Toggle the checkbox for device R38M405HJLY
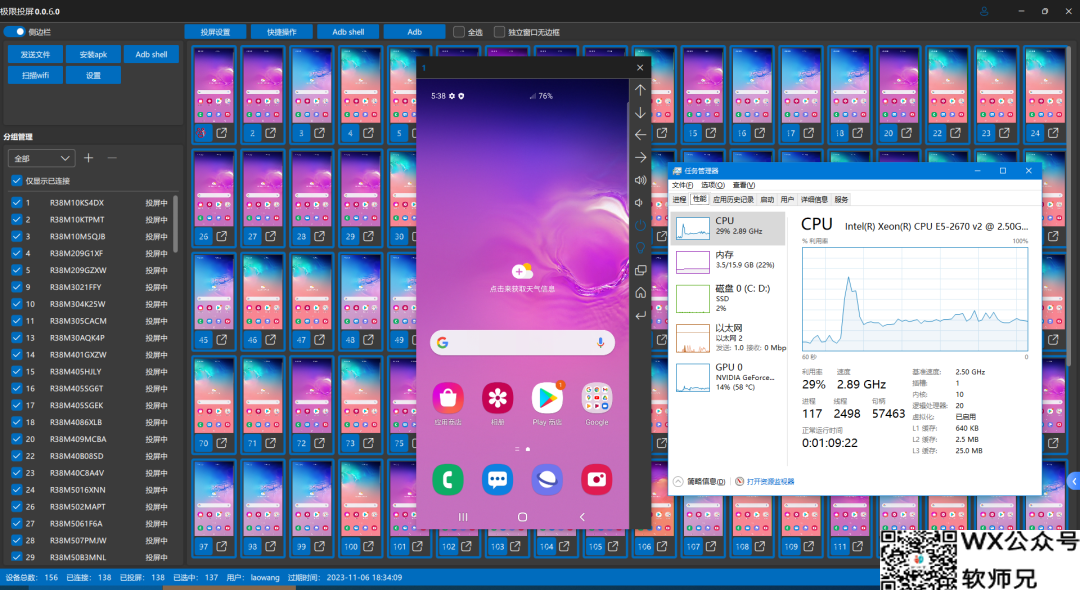Image resolution: width=1080 pixels, height=590 pixels. pyautogui.click(x=17, y=371)
